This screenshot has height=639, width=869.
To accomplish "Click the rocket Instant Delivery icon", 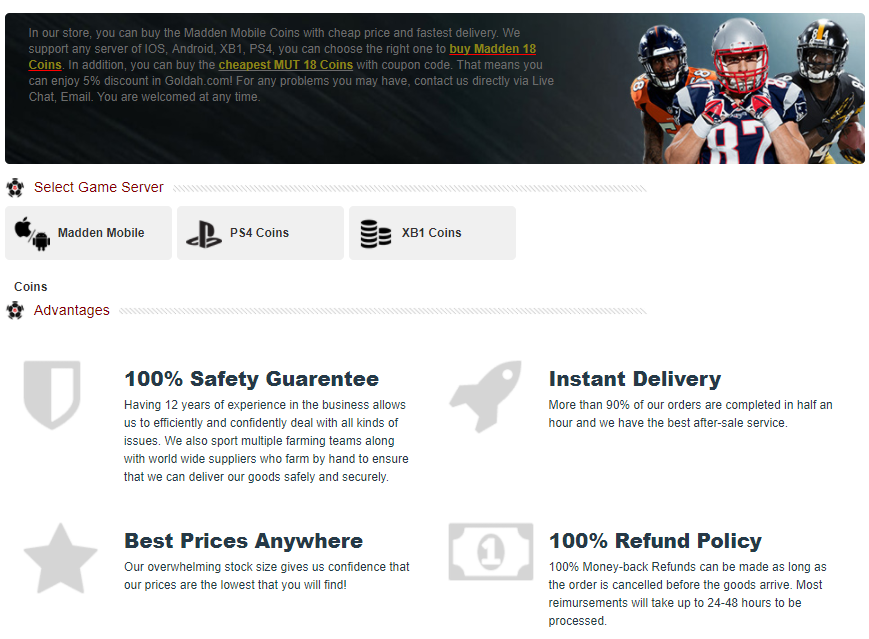I will [x=486, y=396].
